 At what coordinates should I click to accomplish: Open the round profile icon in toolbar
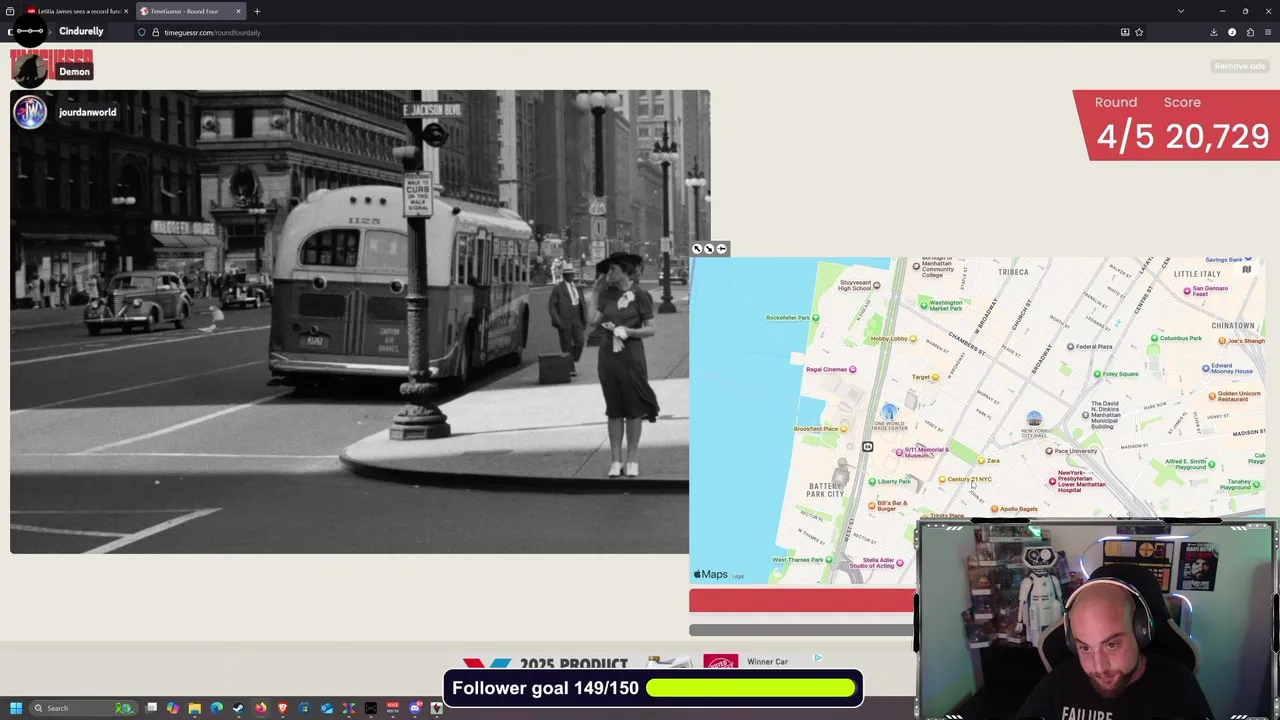point(1232,32)
